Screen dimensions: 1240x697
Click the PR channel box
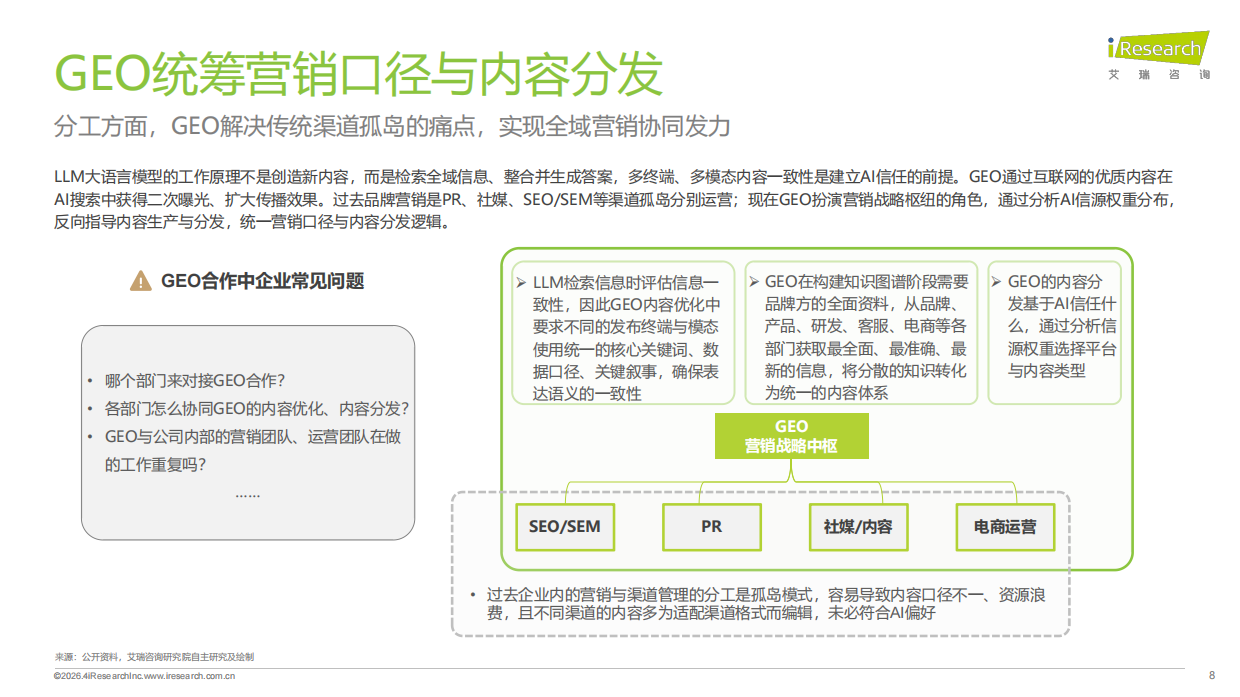[x=711, y=527]
